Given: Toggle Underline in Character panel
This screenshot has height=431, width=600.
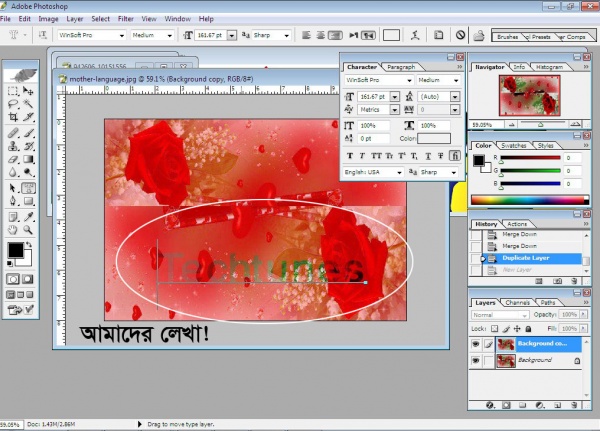Looking at the screenshot, I should [428, 156].
